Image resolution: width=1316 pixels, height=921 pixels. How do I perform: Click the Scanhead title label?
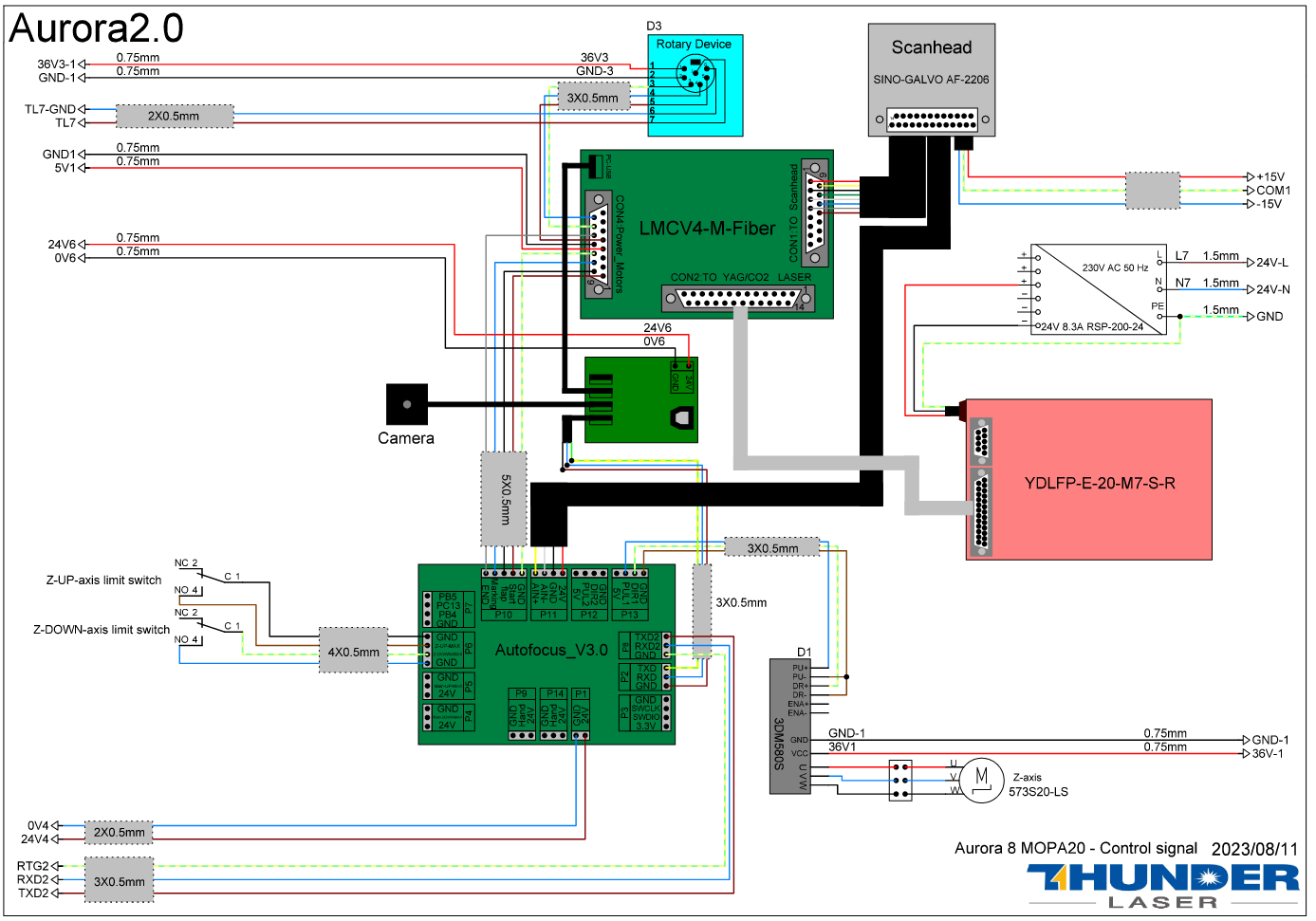[x=932, y=47]
